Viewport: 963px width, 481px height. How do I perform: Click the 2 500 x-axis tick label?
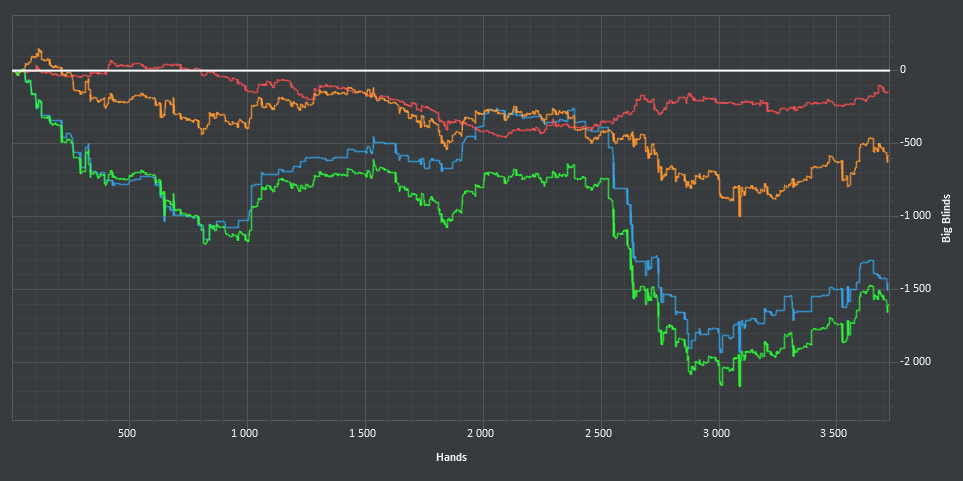pos(598,433)
